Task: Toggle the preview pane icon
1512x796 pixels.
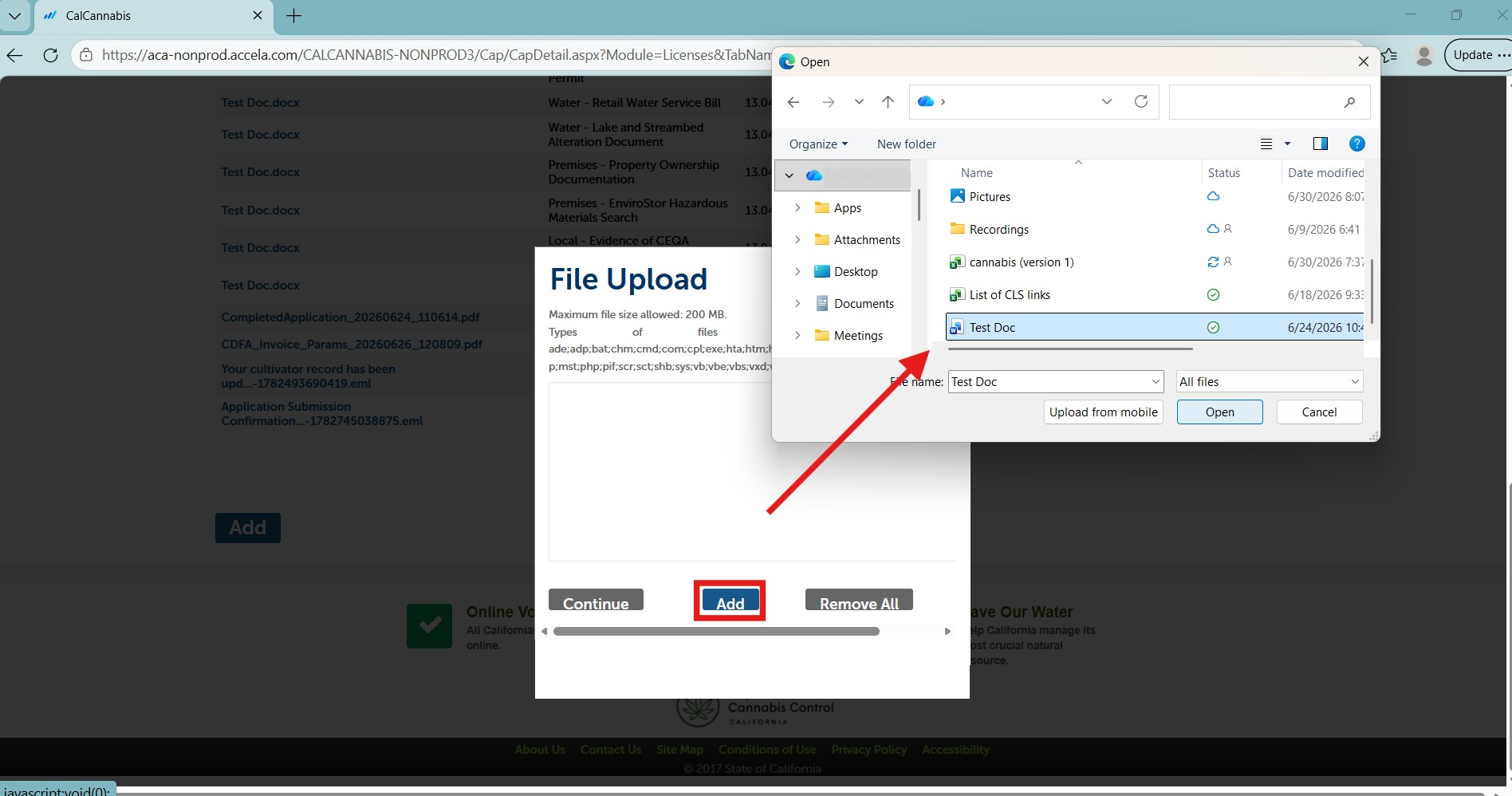Action: (1321, 144)
